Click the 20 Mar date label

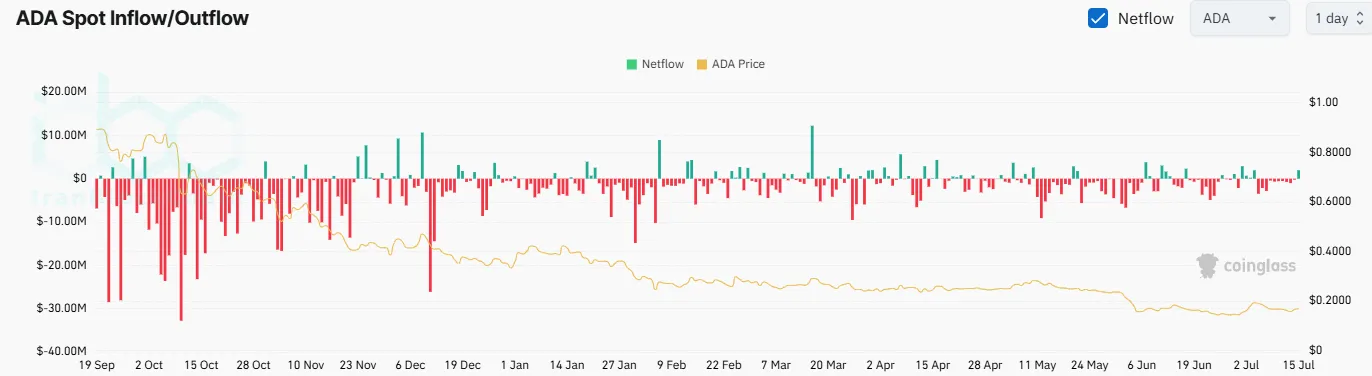[x=827, y=366]
